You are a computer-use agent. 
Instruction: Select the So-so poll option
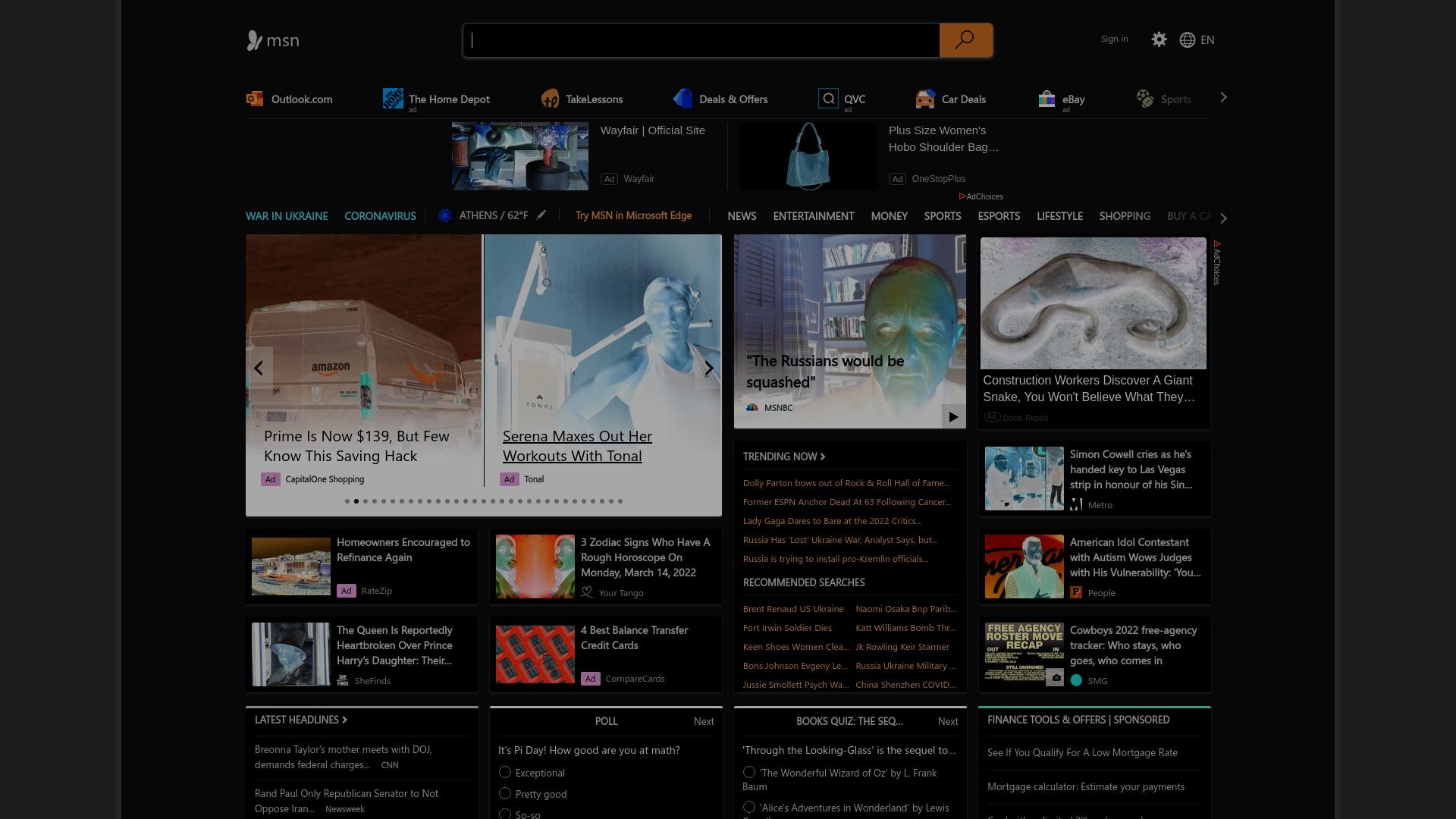(x=505, y=814)
